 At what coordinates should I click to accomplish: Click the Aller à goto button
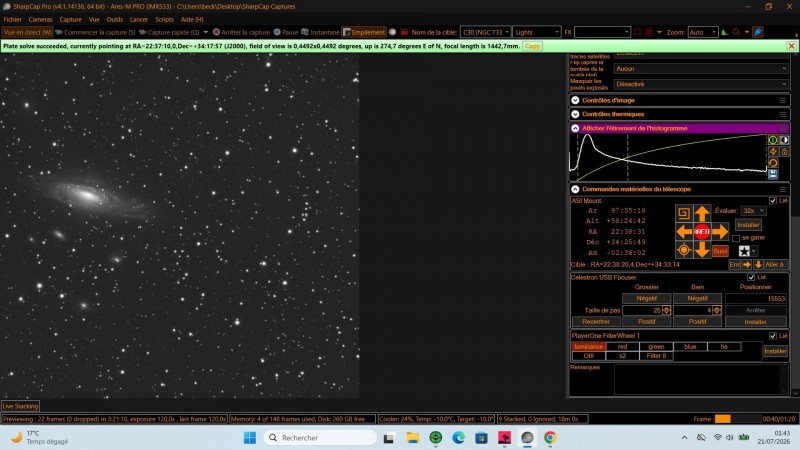click(x=775, y=264)
